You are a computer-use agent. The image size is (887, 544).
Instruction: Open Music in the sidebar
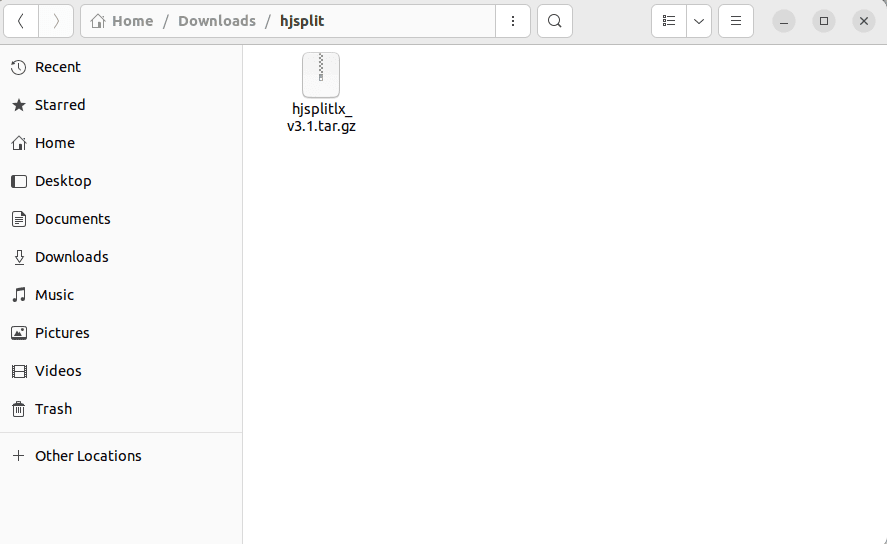click(x=121, y=295)
